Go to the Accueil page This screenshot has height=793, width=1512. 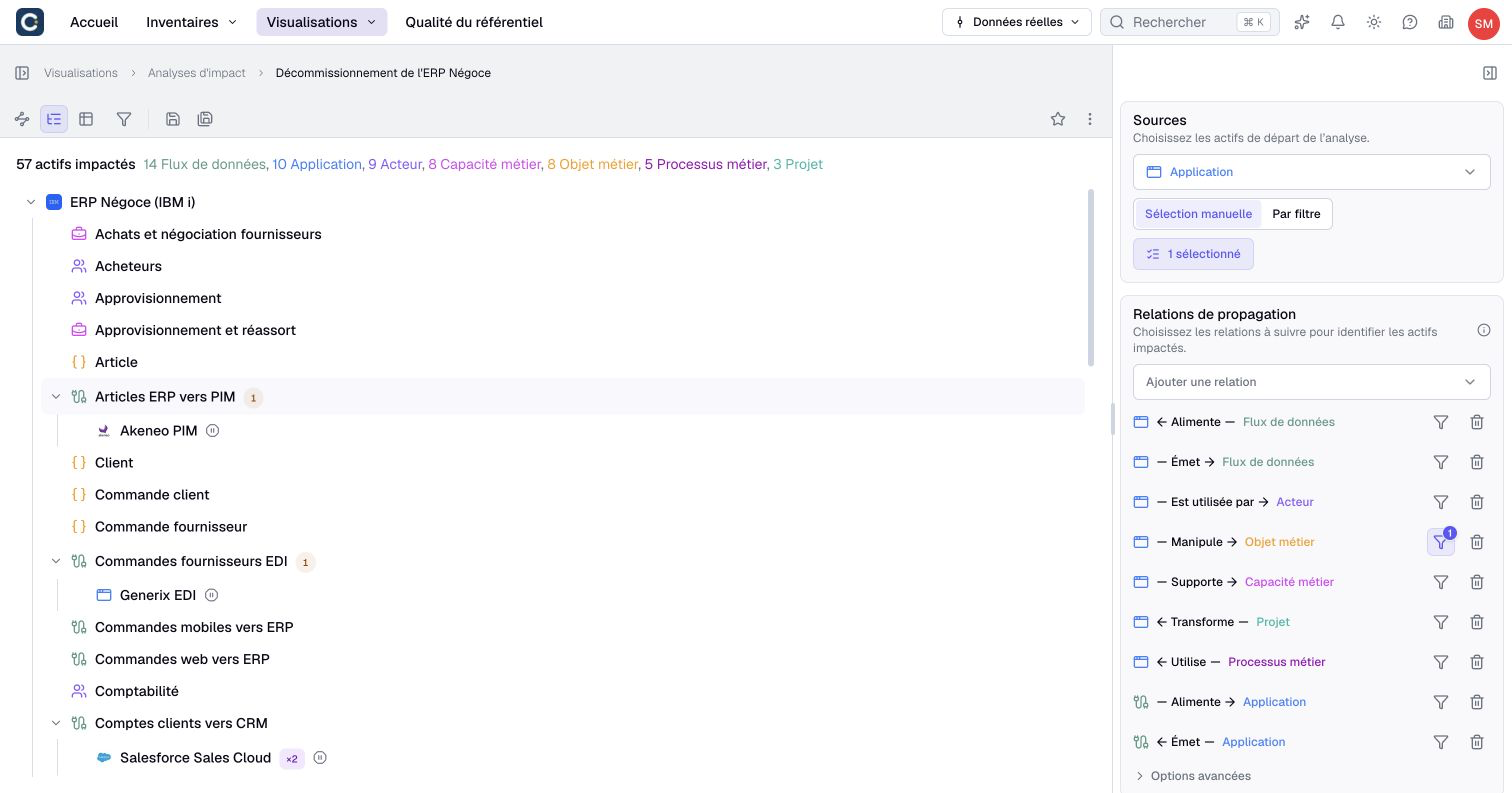94,22
